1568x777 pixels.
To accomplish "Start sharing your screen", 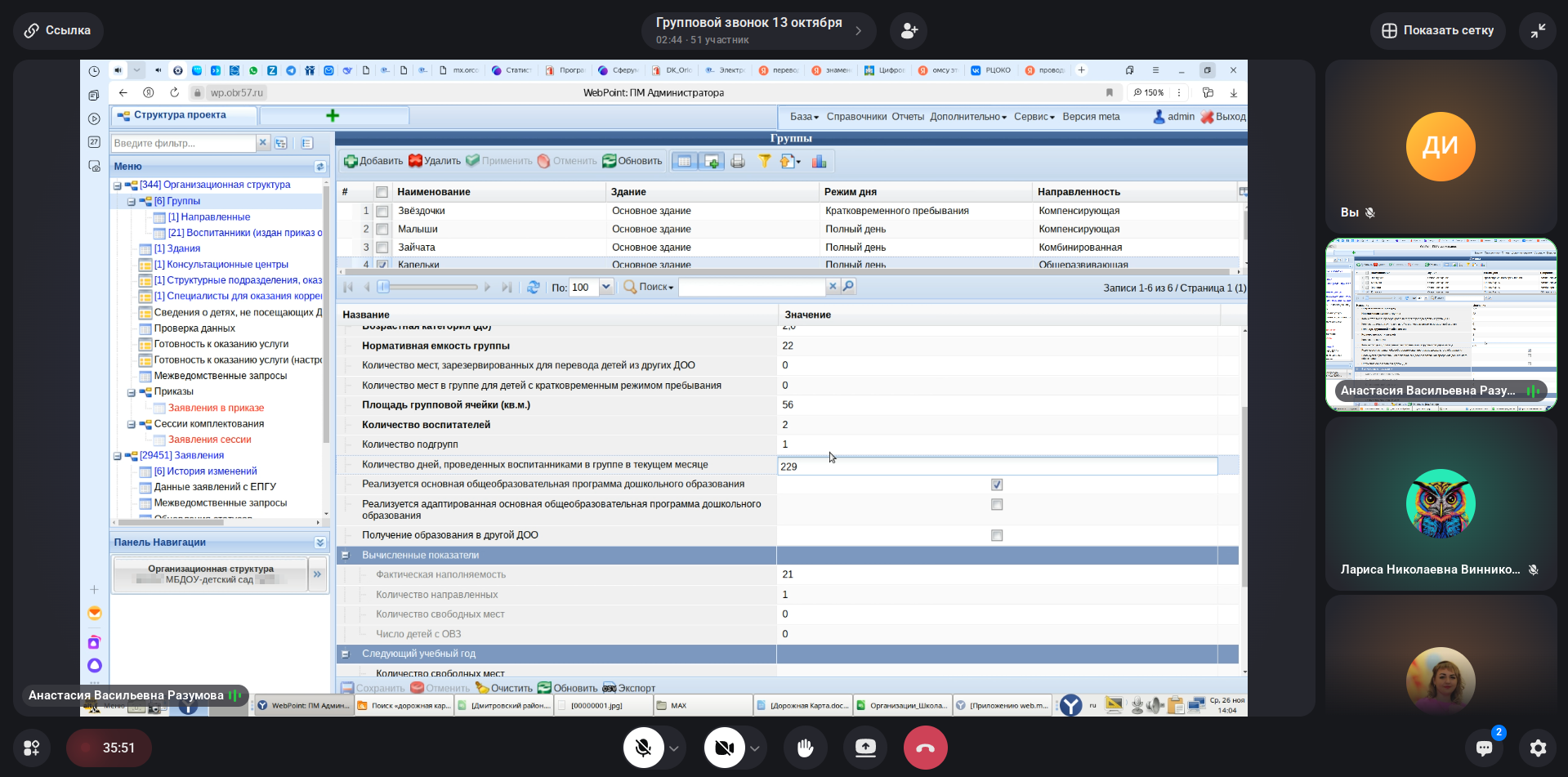I will coord(865,748).
